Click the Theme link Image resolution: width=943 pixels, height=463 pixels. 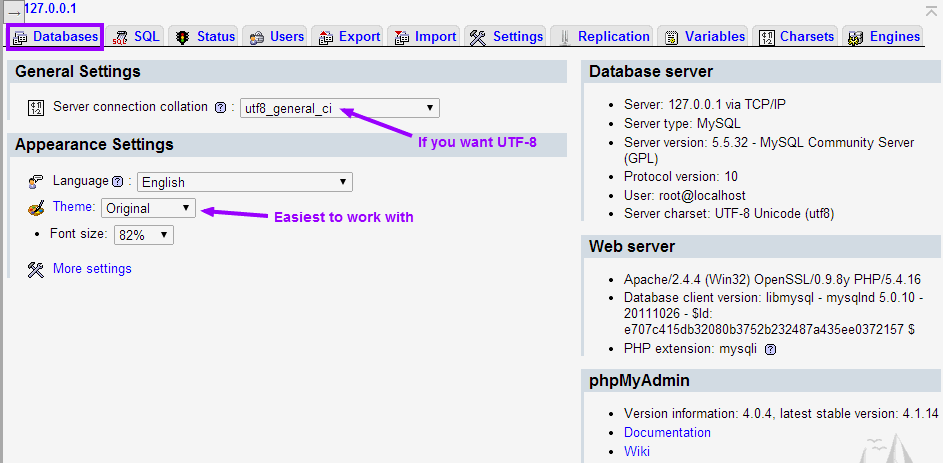[x=74, y=207]
